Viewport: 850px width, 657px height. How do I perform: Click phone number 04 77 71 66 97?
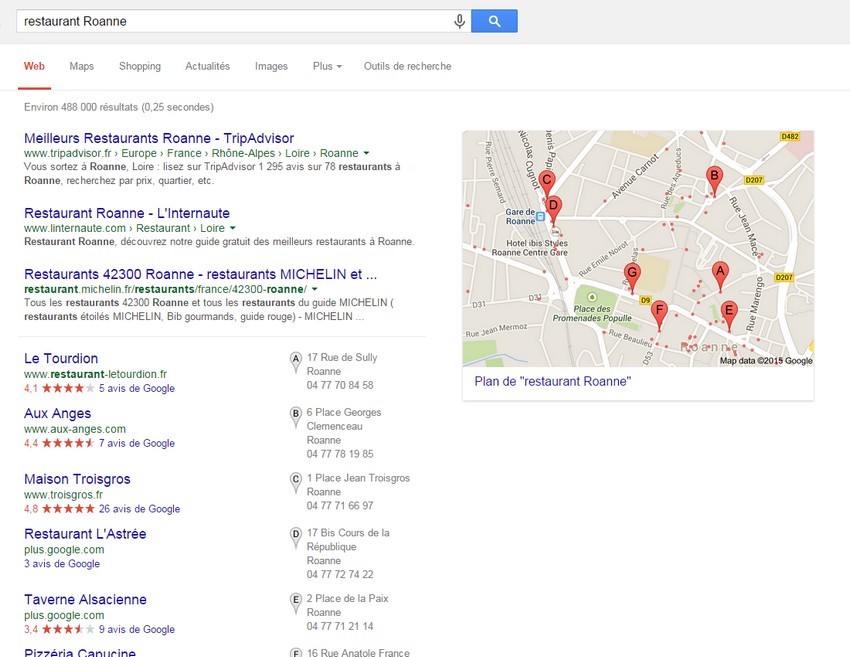(340, 505)
